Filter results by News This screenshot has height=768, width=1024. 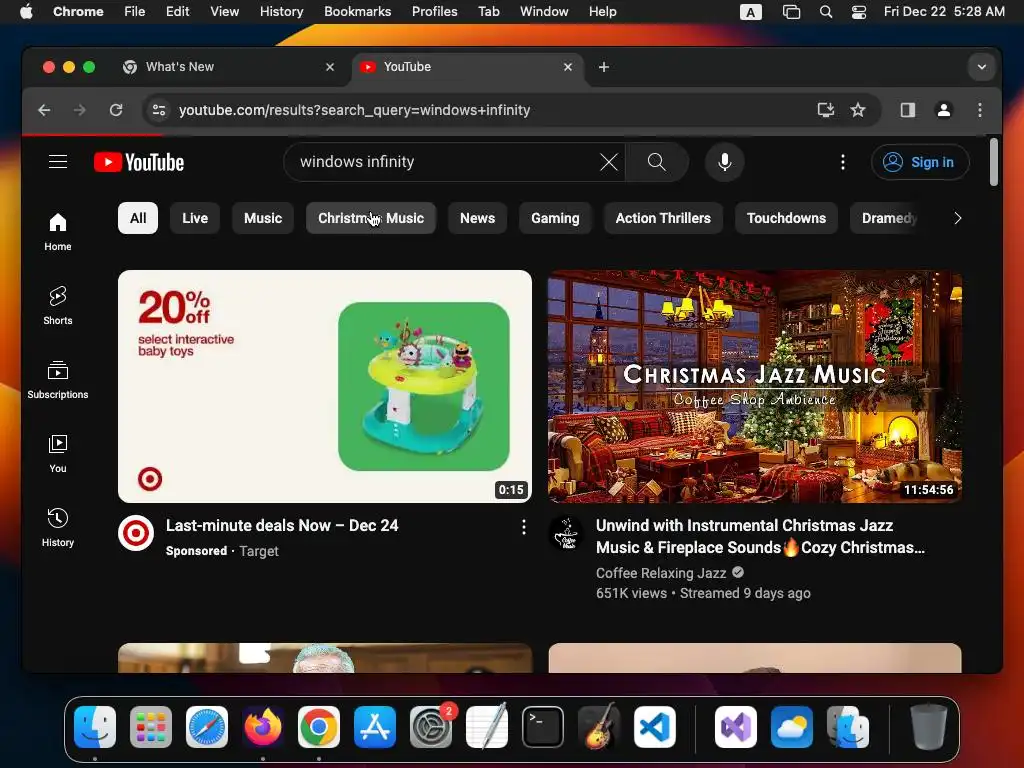[477, 218]
